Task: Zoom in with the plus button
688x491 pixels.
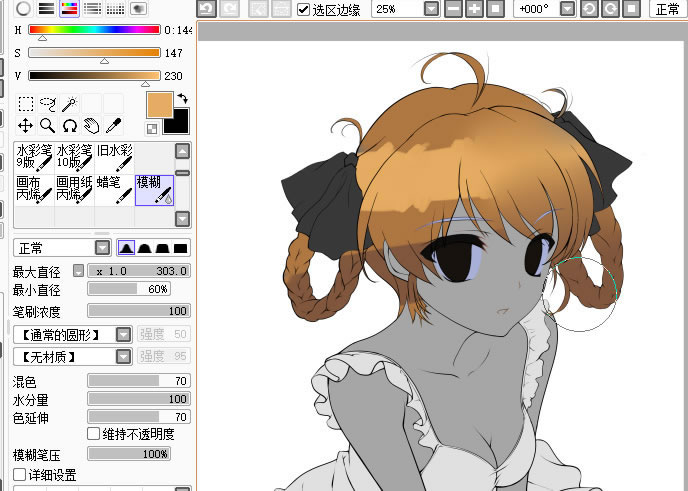Action: click(474, 9)
